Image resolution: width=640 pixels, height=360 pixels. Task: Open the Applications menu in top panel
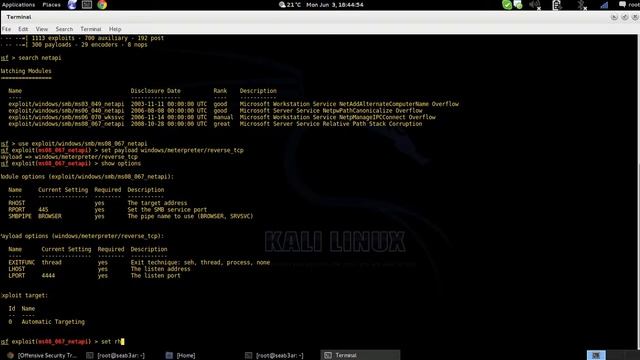tap(18, 5)
